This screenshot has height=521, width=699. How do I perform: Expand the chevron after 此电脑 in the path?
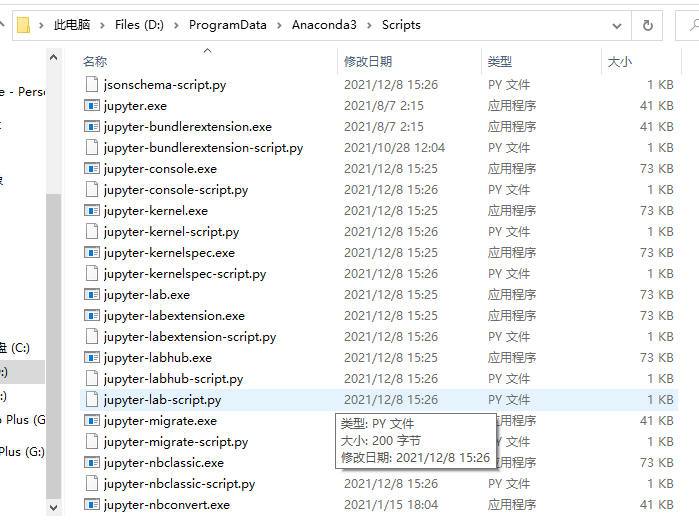pos(102,25)
